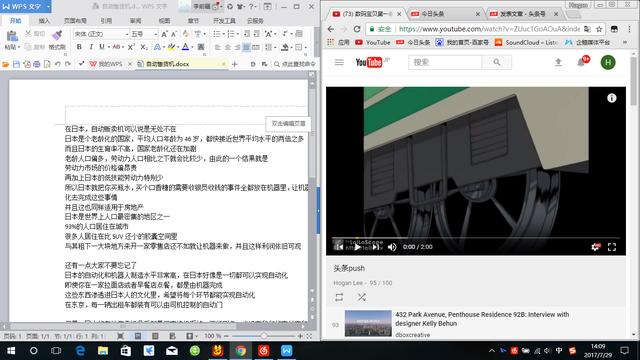Adjust WPS zoom slider handle

coord(264,336)
